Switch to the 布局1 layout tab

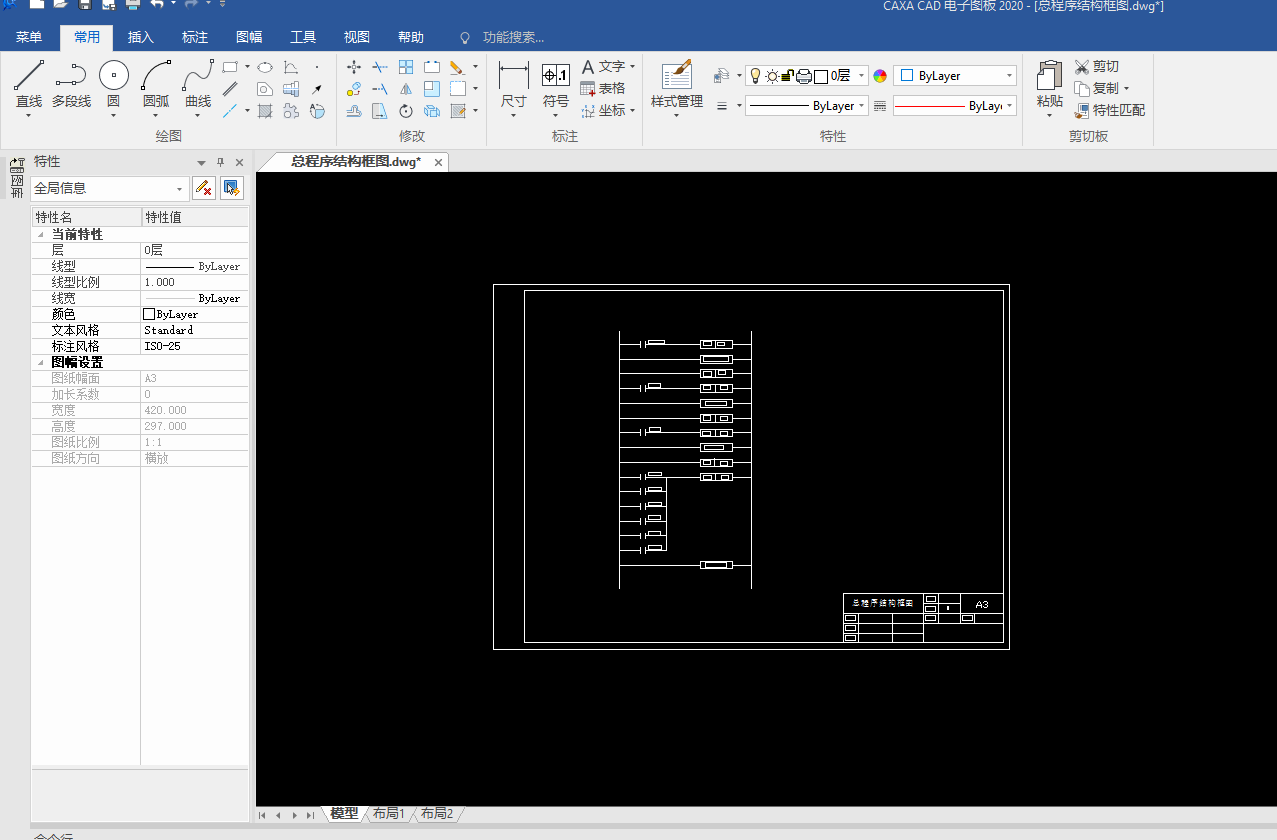[388, 814]
